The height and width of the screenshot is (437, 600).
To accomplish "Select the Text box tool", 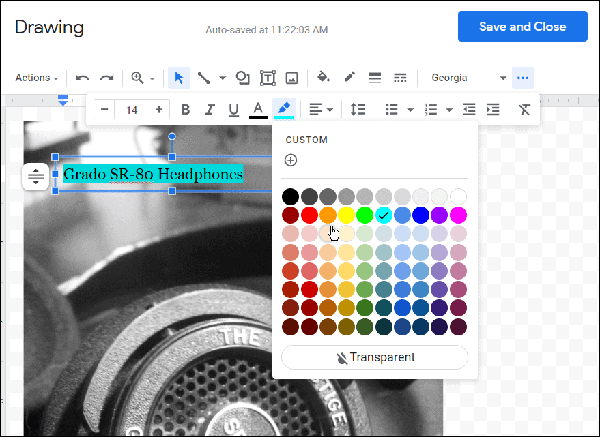I will [268, 78].
